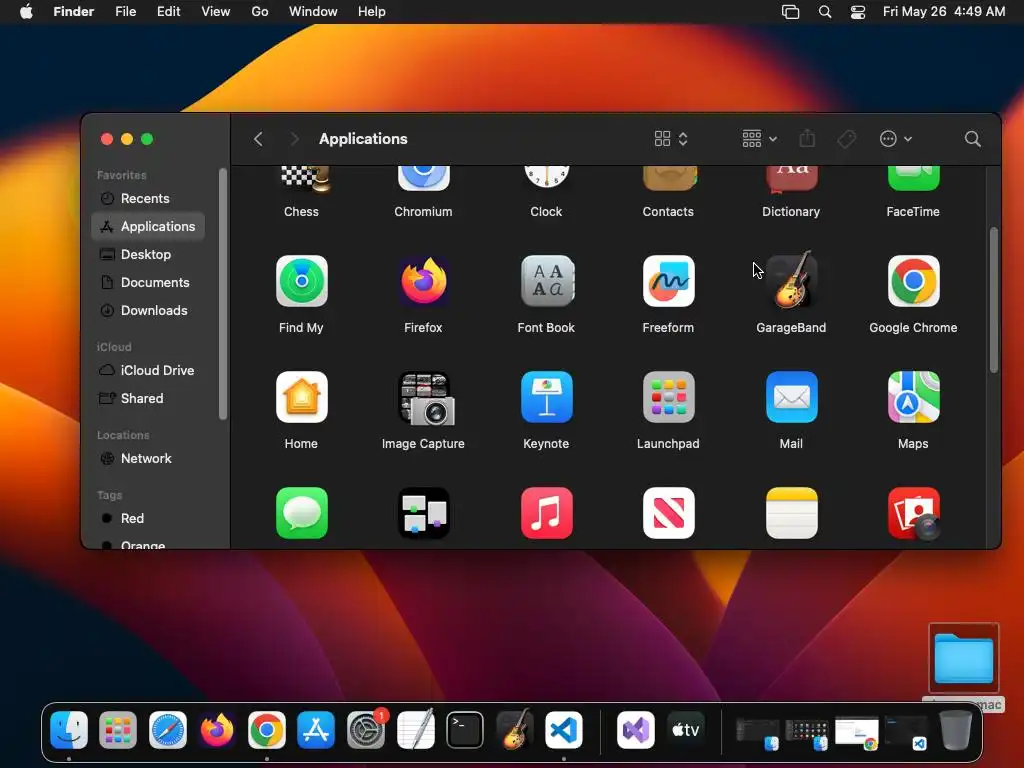Open Control Center in menu bar
This screenshot has height=768, width=1024.
[857, 12]
